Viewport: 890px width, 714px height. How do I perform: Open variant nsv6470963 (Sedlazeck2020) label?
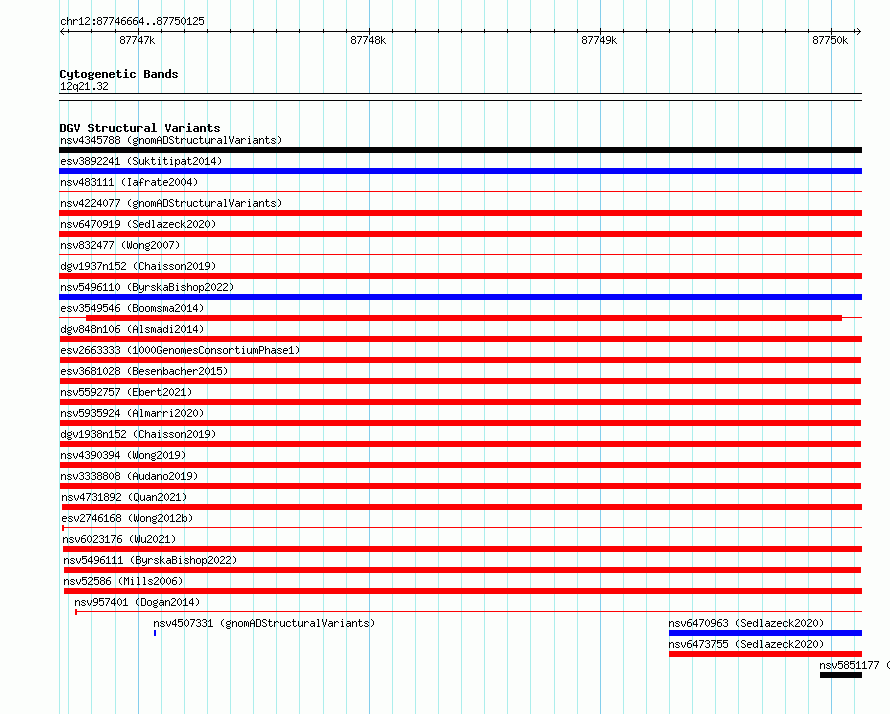coord(746,623)
